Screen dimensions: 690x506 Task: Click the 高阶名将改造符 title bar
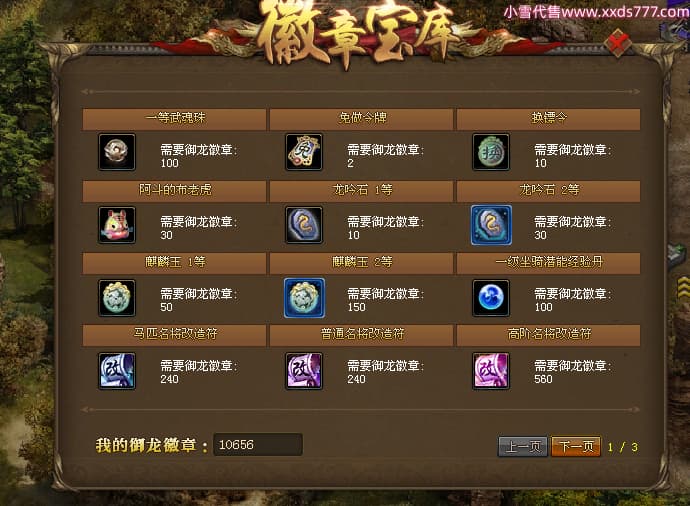point(548,335)
